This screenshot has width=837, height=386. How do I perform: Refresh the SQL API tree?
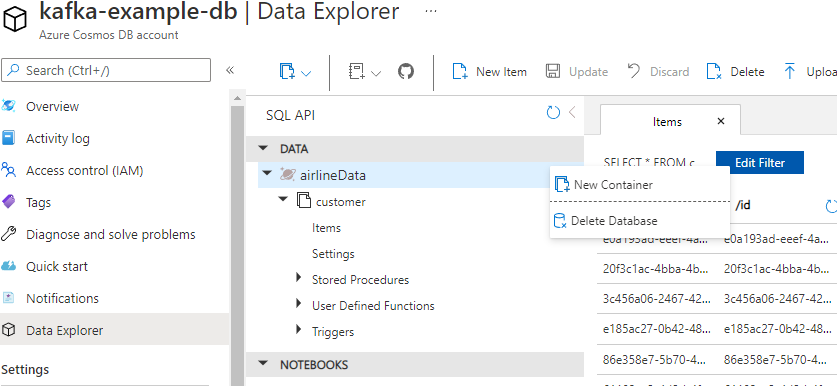[x=553, y=113]
